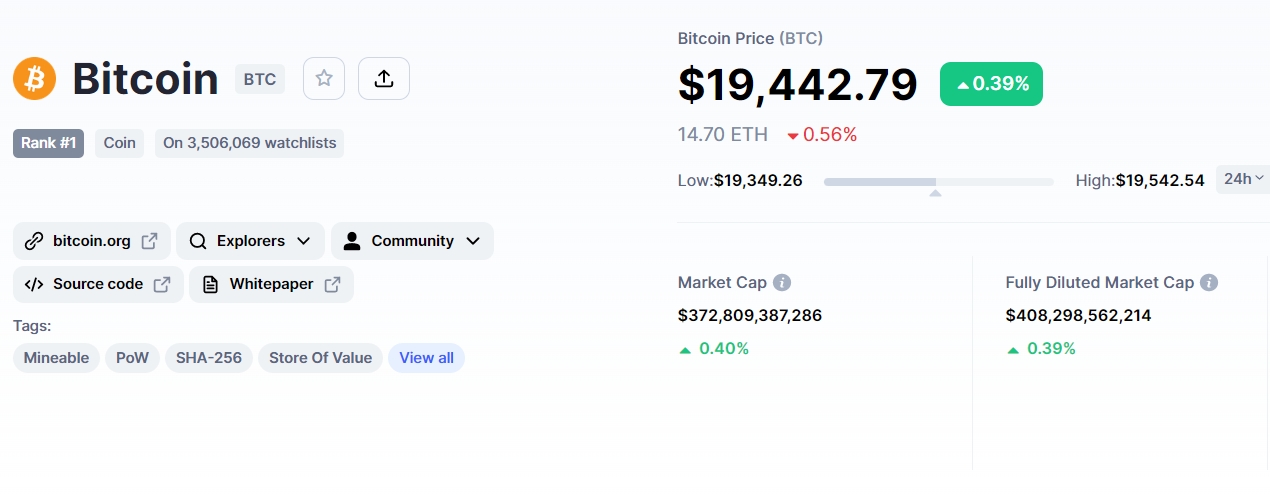
Task: Click the green 0.39% price change badge
Action: coord(991,84)
